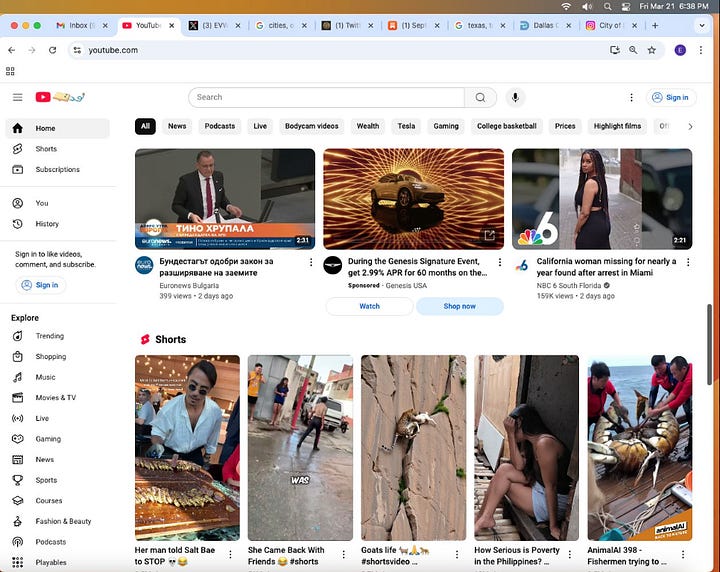Screen dimensions: 720x572
Task: Click the macOS volume icon
Action: click(x=587, y=6)
